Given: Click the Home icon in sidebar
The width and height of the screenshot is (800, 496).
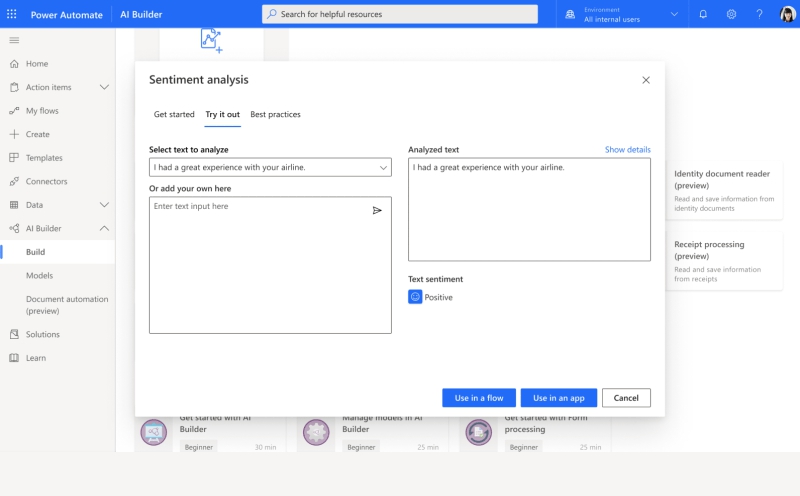Looking at the screenshot, I should point(14,64).
